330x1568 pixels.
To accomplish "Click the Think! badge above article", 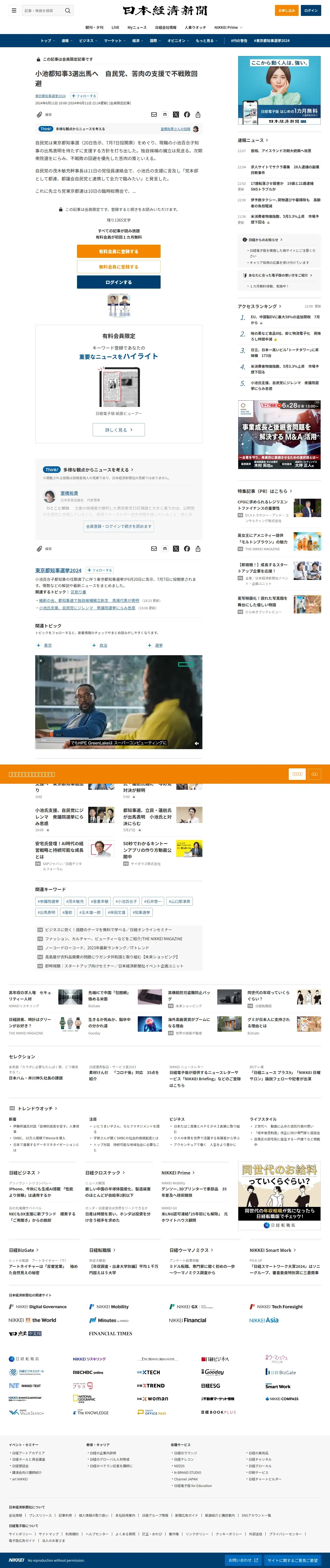I will pos(46,129).
